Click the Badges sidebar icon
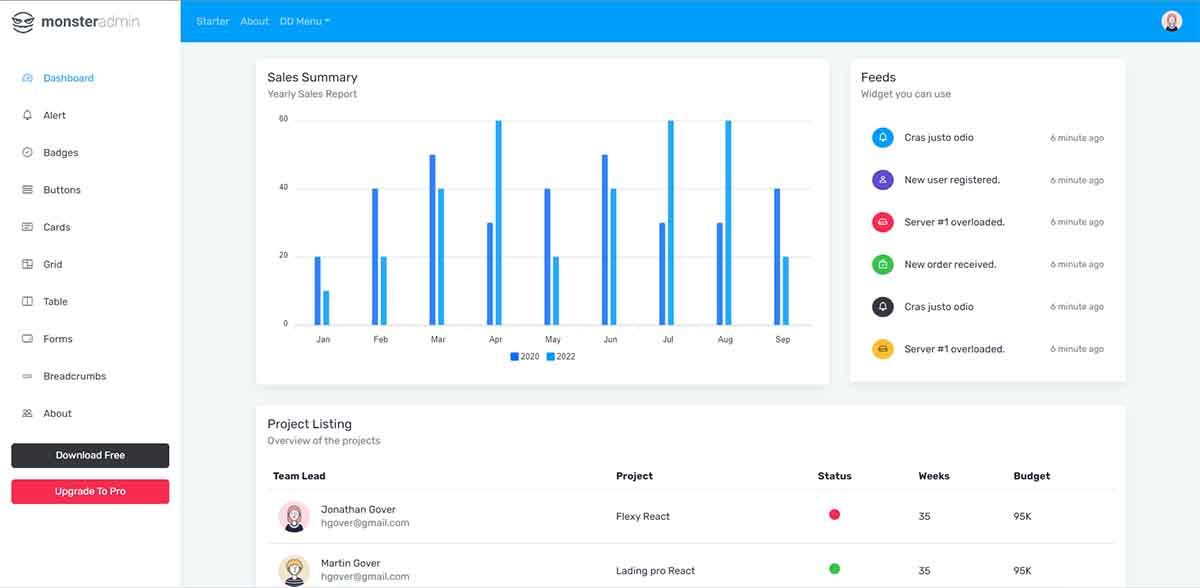The height and width of the screenshot is (588, 1200). point(26,152)
